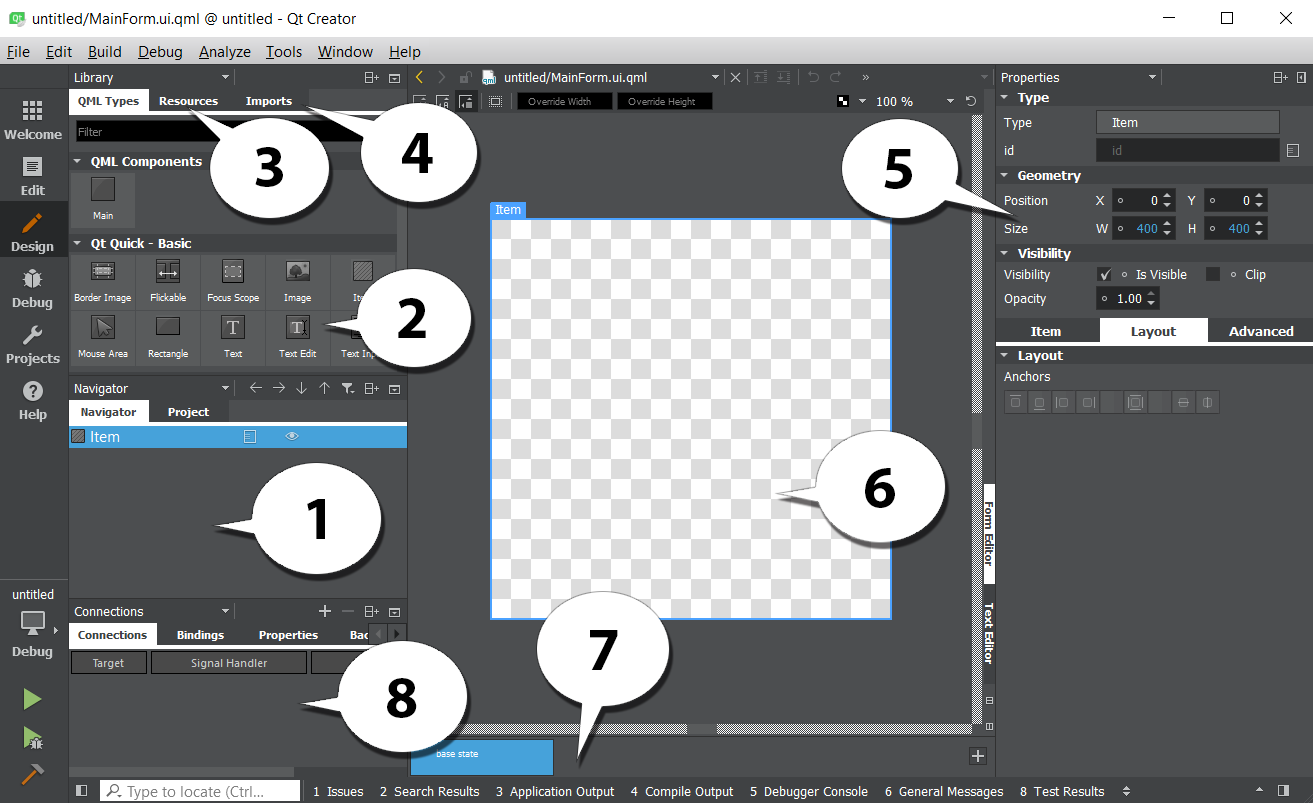Toggle eye visibility of Item in Navigator
Viewport: 1313px width, 803px height.
coord(292,436)
